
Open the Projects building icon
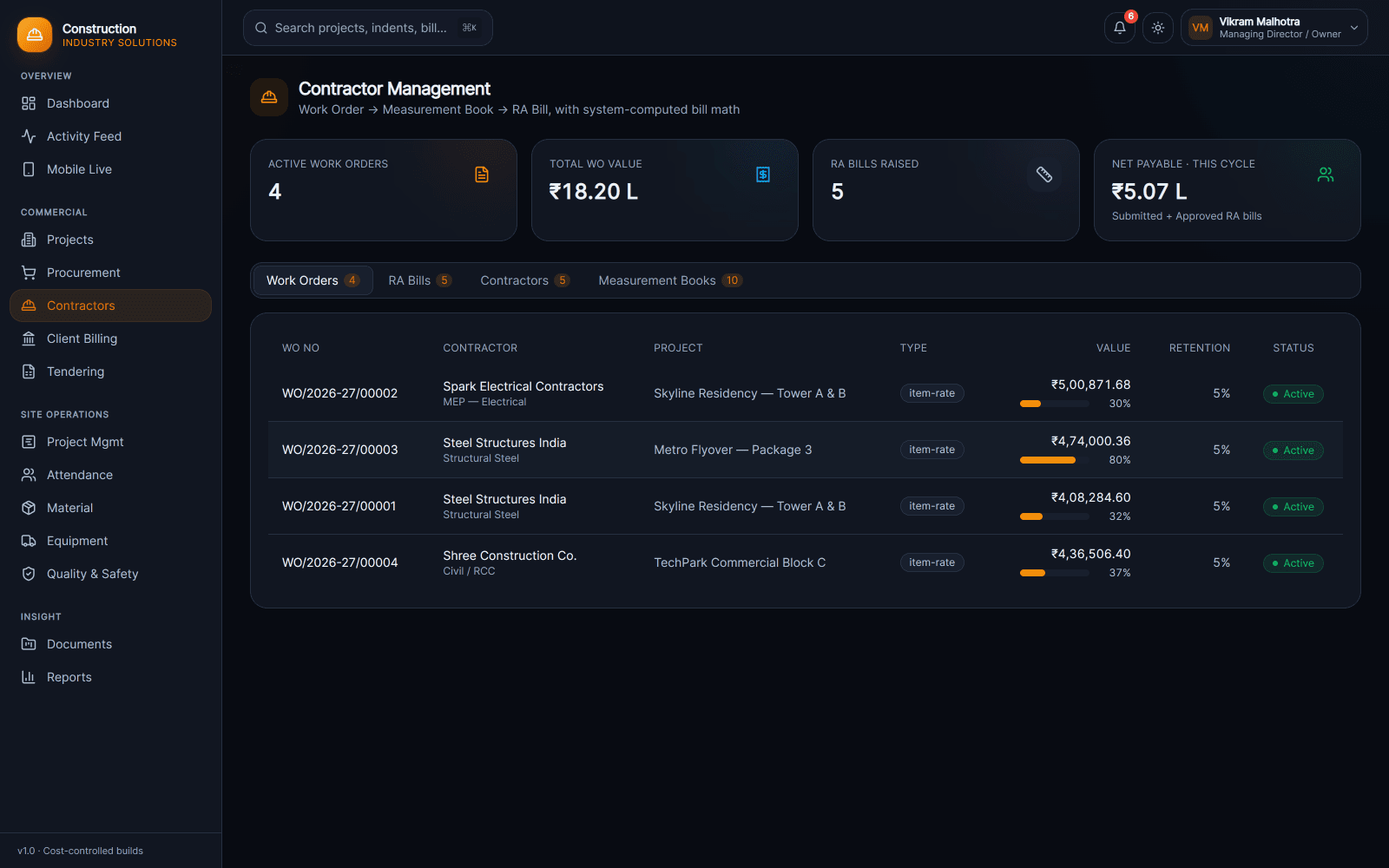pyautogui.click(x=29, y=240)
